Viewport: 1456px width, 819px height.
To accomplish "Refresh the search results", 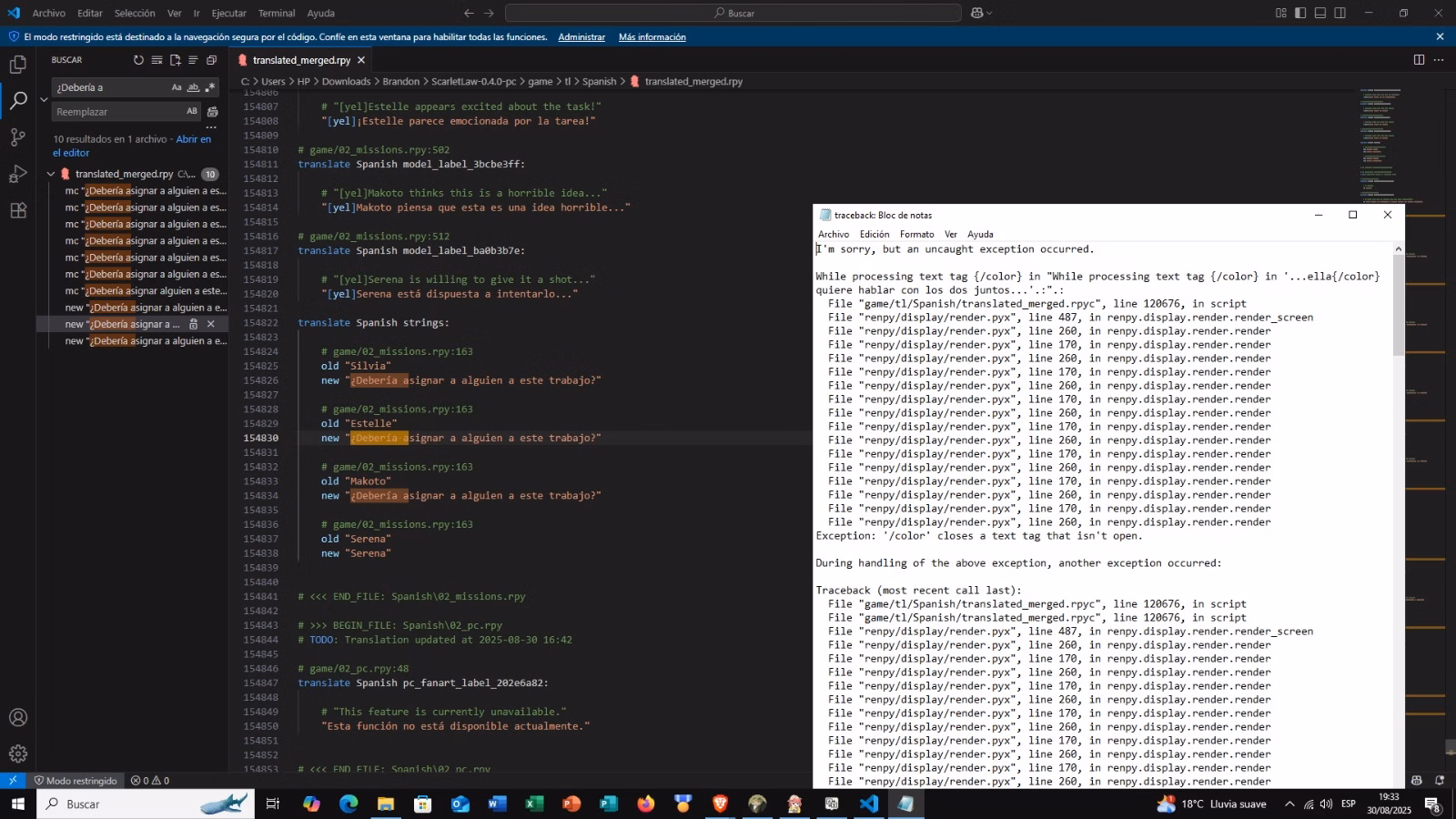I will point(138,61).
